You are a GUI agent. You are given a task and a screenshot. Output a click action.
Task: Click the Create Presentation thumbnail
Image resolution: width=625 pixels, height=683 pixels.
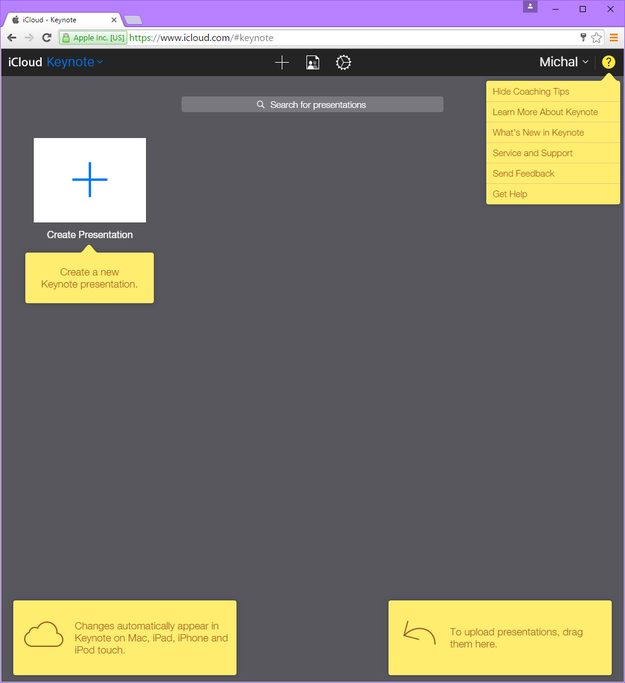[90, 180]
